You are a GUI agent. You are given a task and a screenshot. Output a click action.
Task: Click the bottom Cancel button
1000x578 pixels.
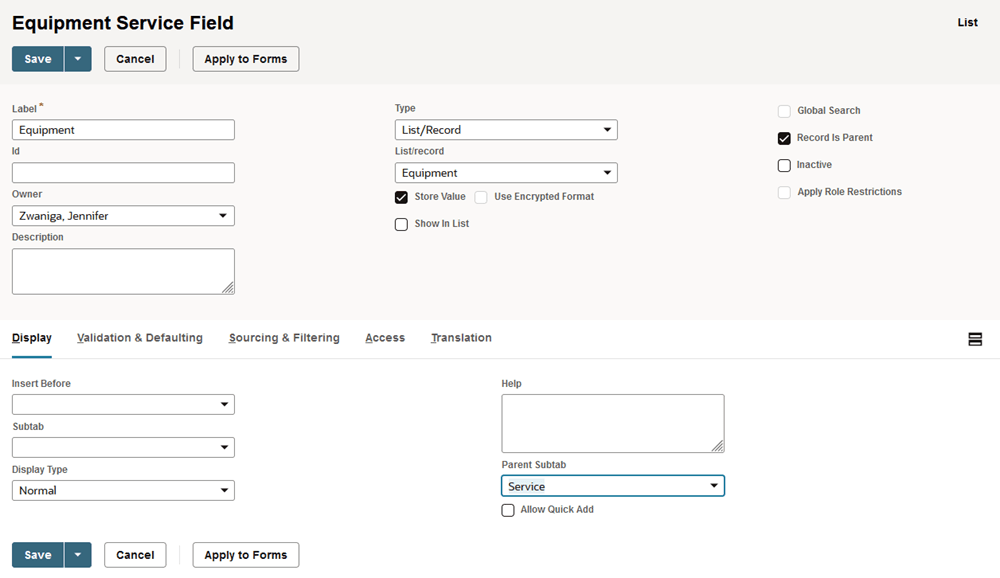coord(135,555)
